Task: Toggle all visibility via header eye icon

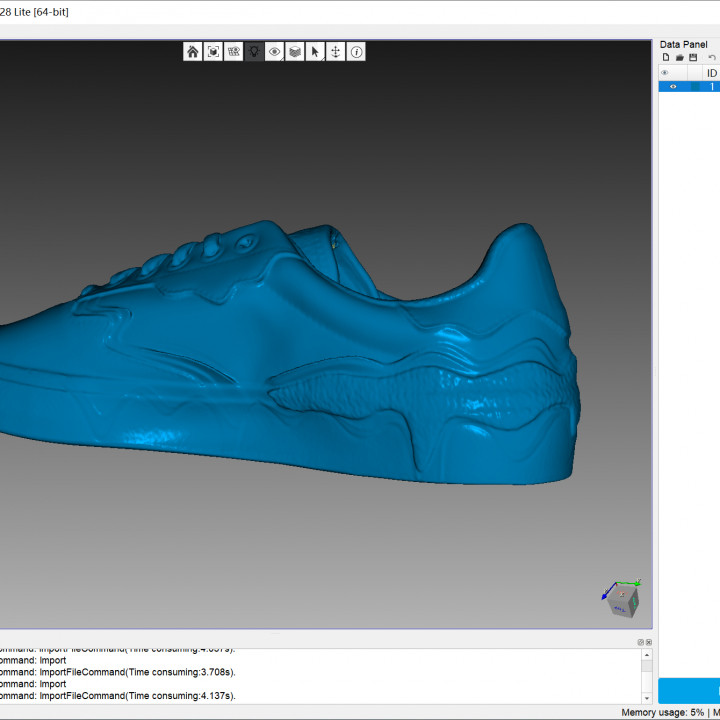Action: pyautogui.click(x=665, y=73)
